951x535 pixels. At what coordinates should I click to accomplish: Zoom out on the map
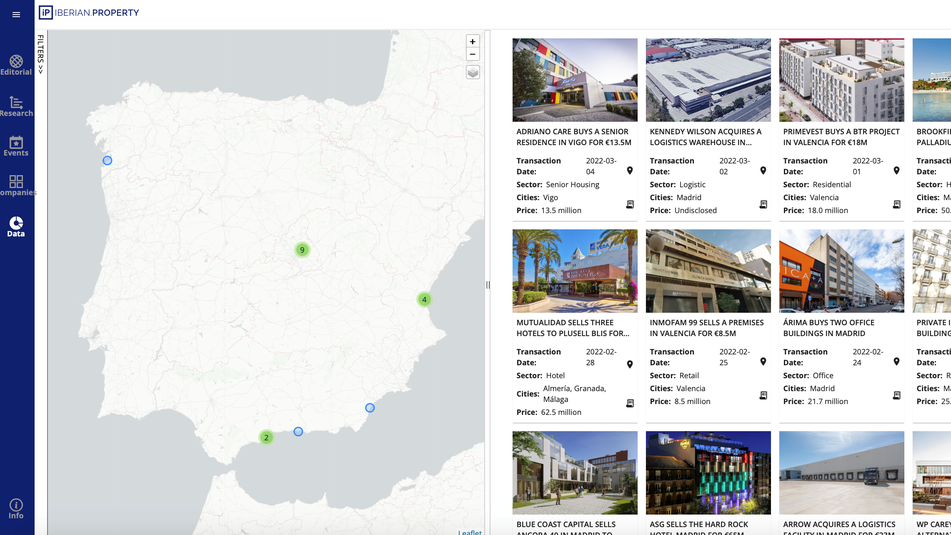[x=472, y=55]
